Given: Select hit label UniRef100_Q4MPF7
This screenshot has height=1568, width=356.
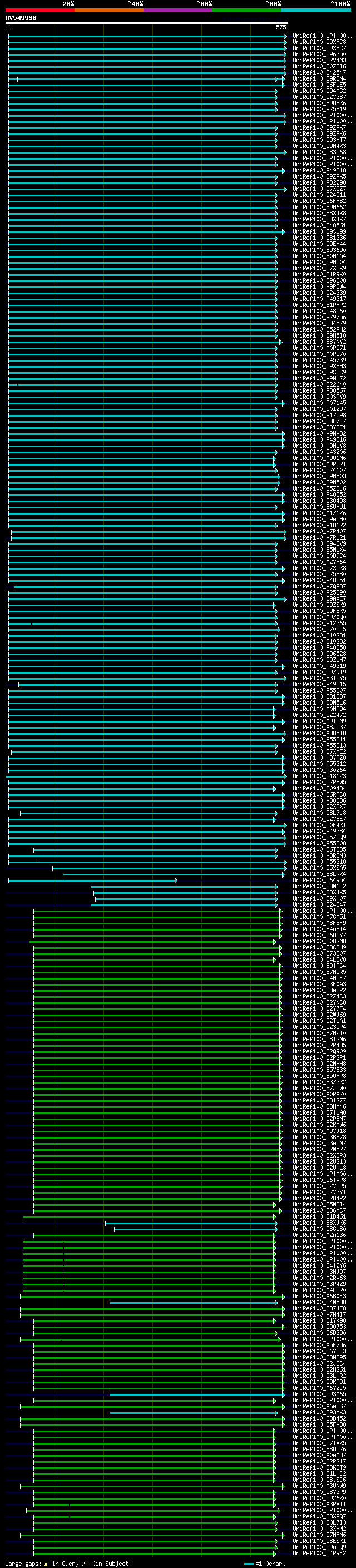Looking at the screenshot, I should (x=319, y=978).
